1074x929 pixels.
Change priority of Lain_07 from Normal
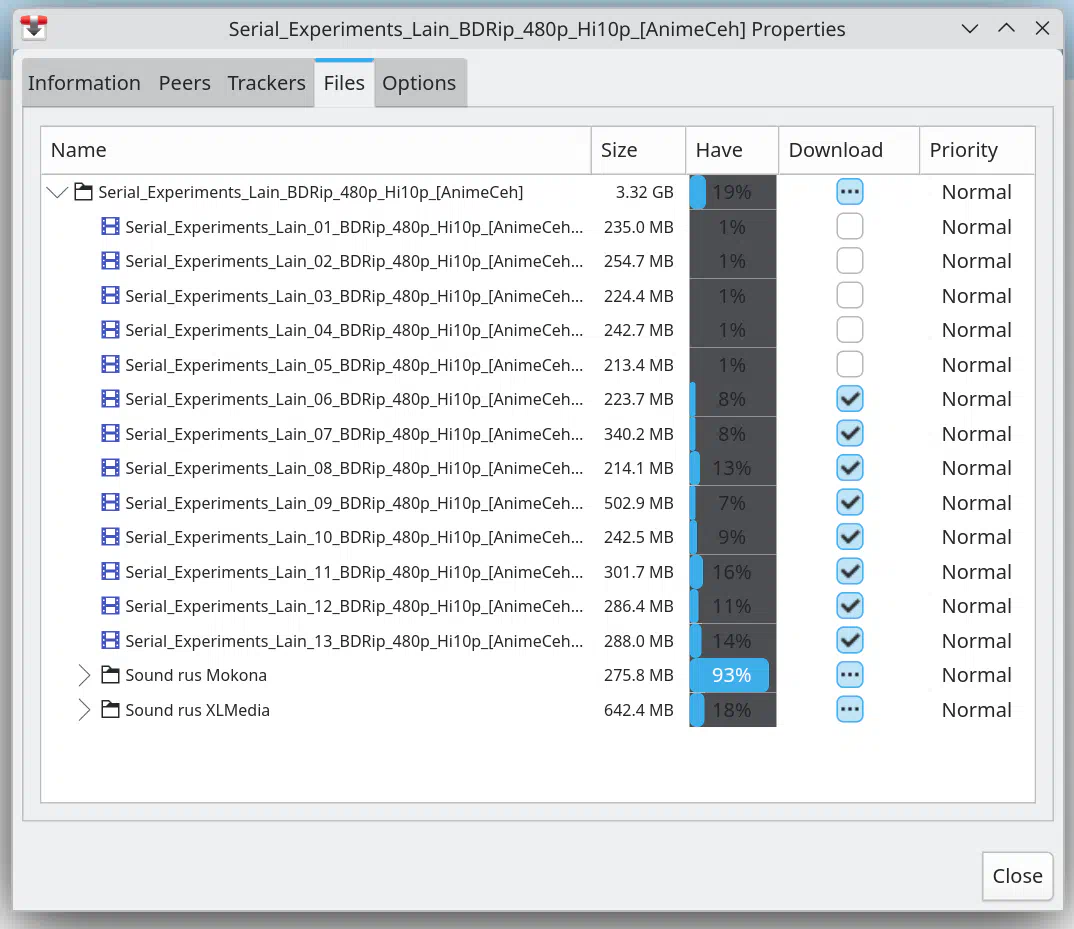(976, 434)
